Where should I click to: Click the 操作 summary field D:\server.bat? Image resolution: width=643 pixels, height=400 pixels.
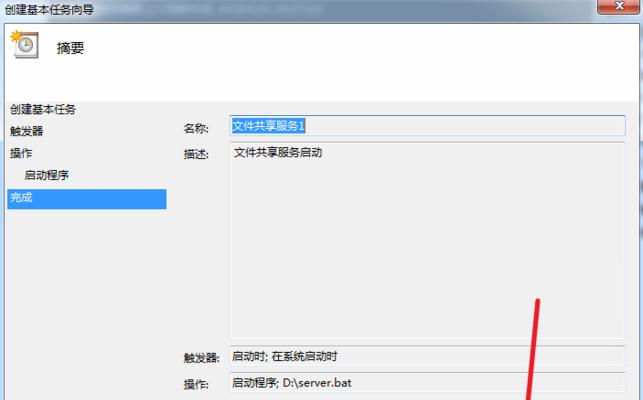point(427,383)
